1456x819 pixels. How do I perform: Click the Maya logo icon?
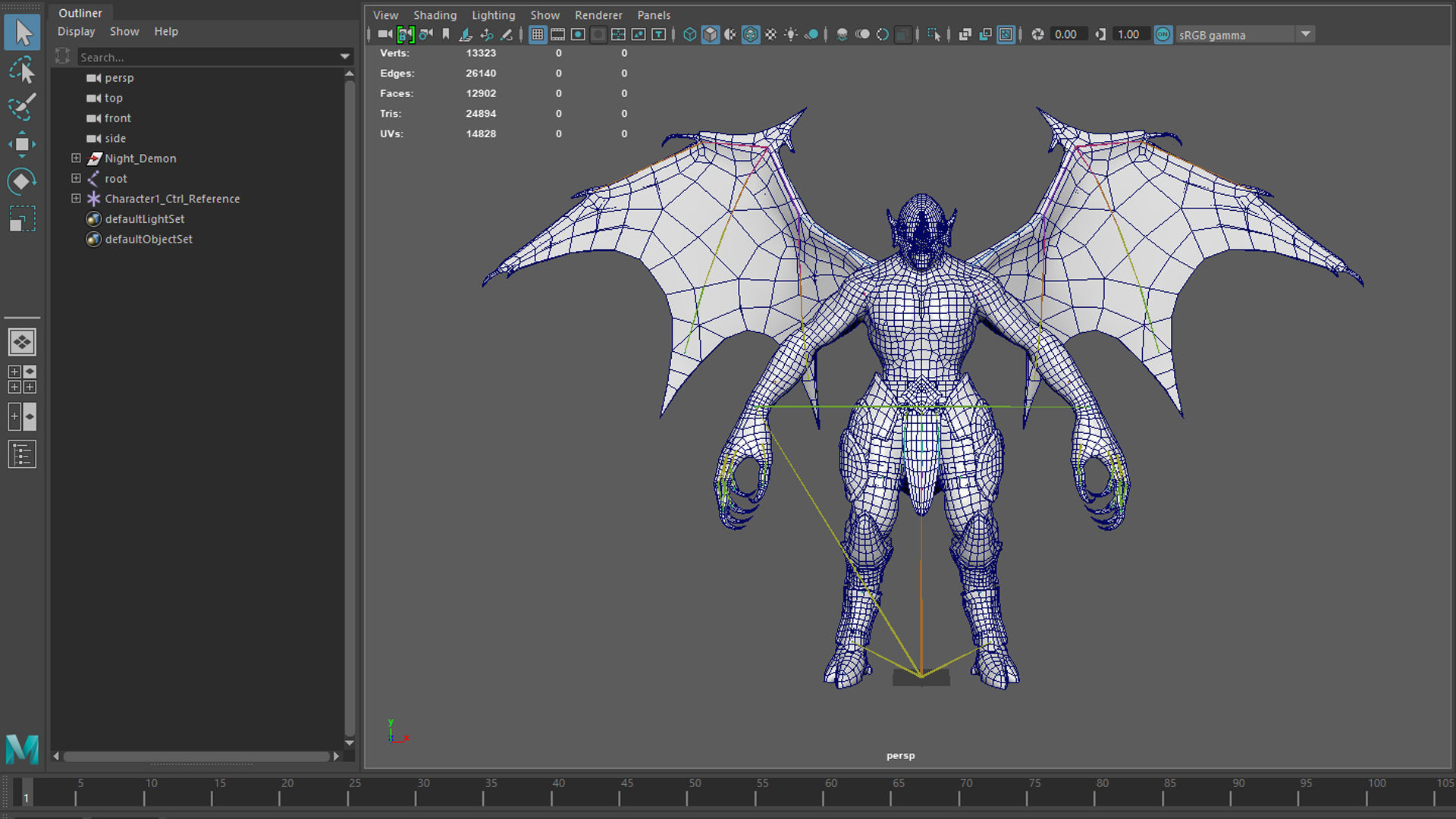pos(22,749)
